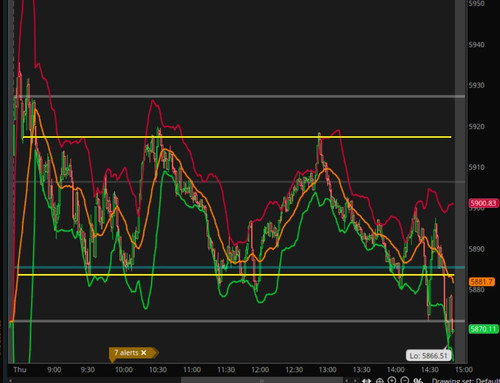Click the green 5870.11 price label
The width and height of the screenshot is (500, 383).
(x=483, y=329)
